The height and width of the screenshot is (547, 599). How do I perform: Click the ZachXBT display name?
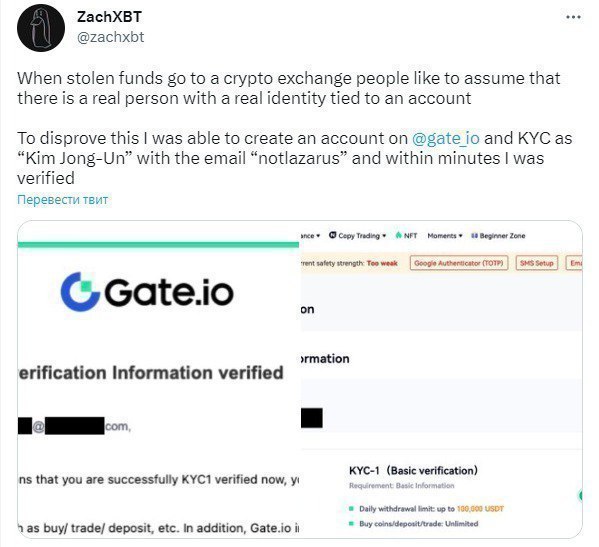coord(109,17)
